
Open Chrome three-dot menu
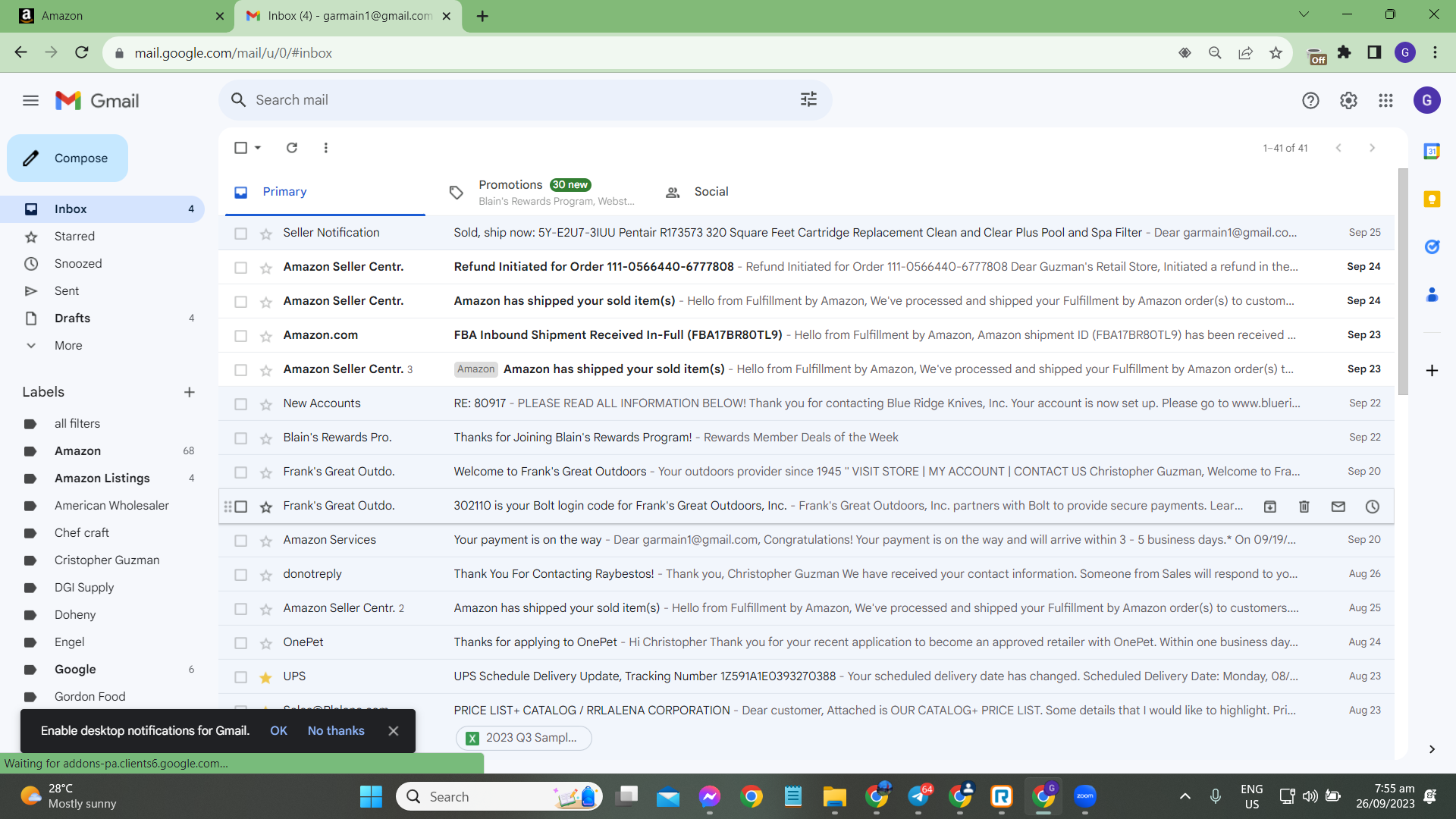point(1435,52)
